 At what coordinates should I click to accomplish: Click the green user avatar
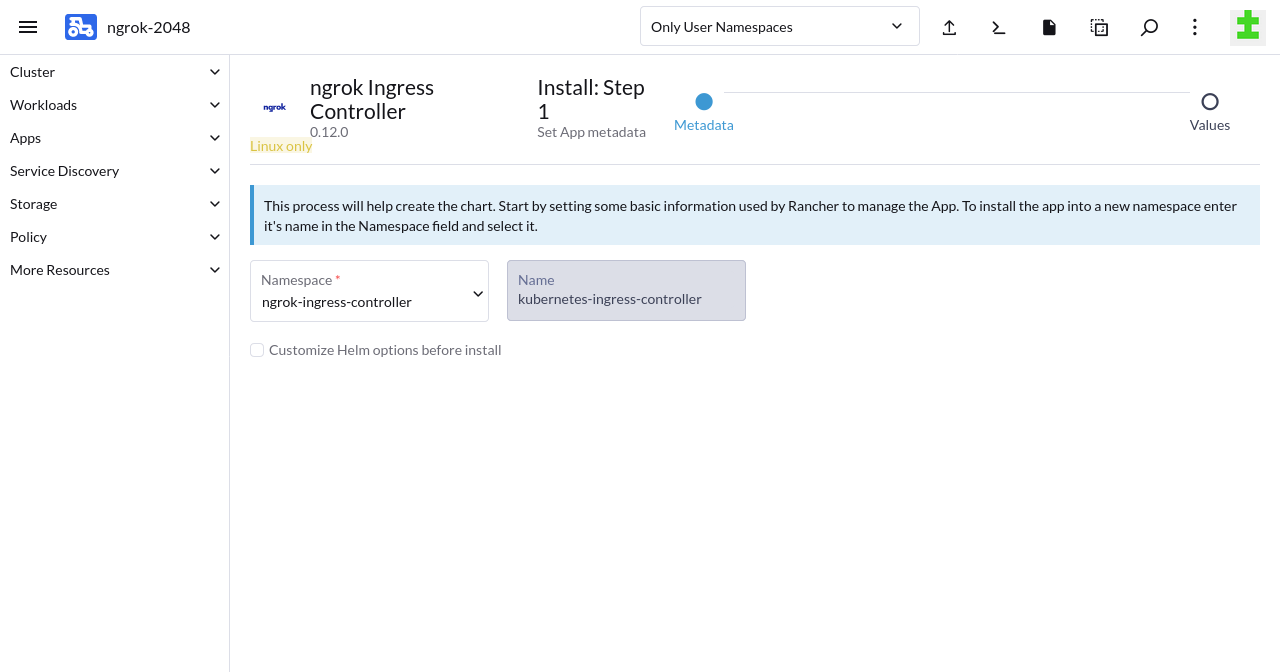1247,27
